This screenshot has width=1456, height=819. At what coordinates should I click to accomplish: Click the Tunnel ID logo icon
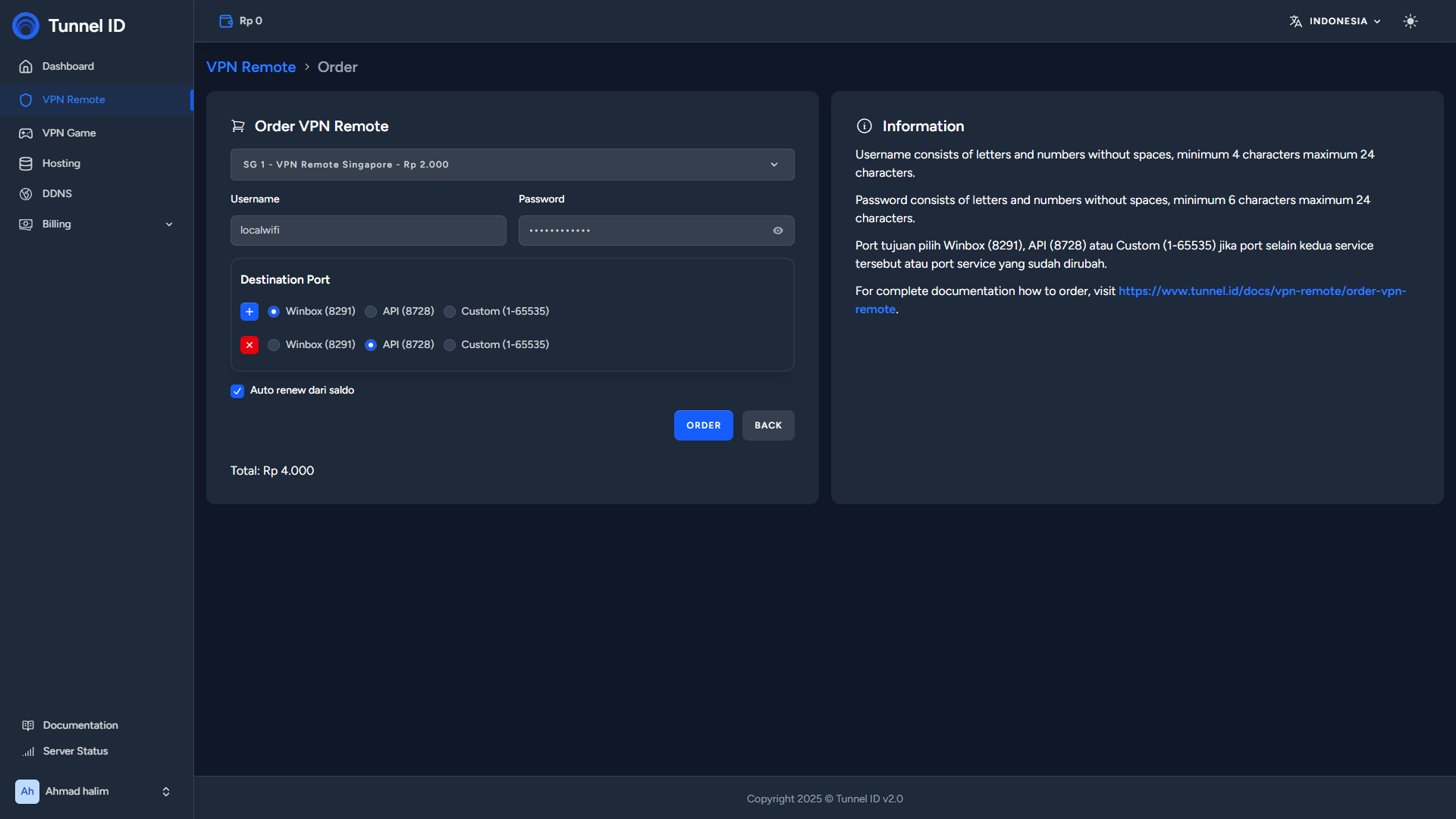click(x=26, y=26)
